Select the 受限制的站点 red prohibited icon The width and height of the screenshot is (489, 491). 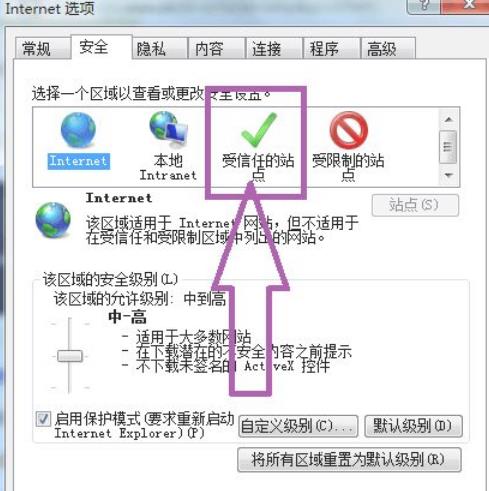click(349, 130)
